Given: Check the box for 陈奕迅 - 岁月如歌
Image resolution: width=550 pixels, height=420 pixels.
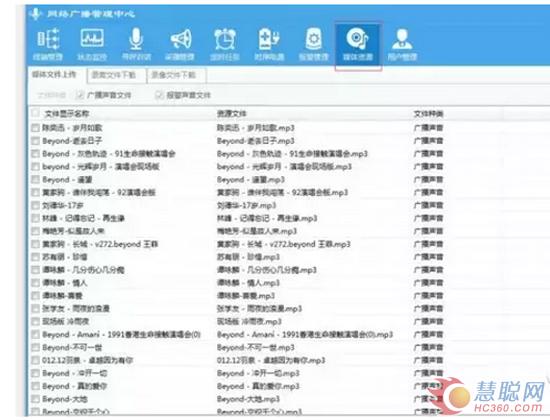Looking at the screenshot, I should (35, 128).
